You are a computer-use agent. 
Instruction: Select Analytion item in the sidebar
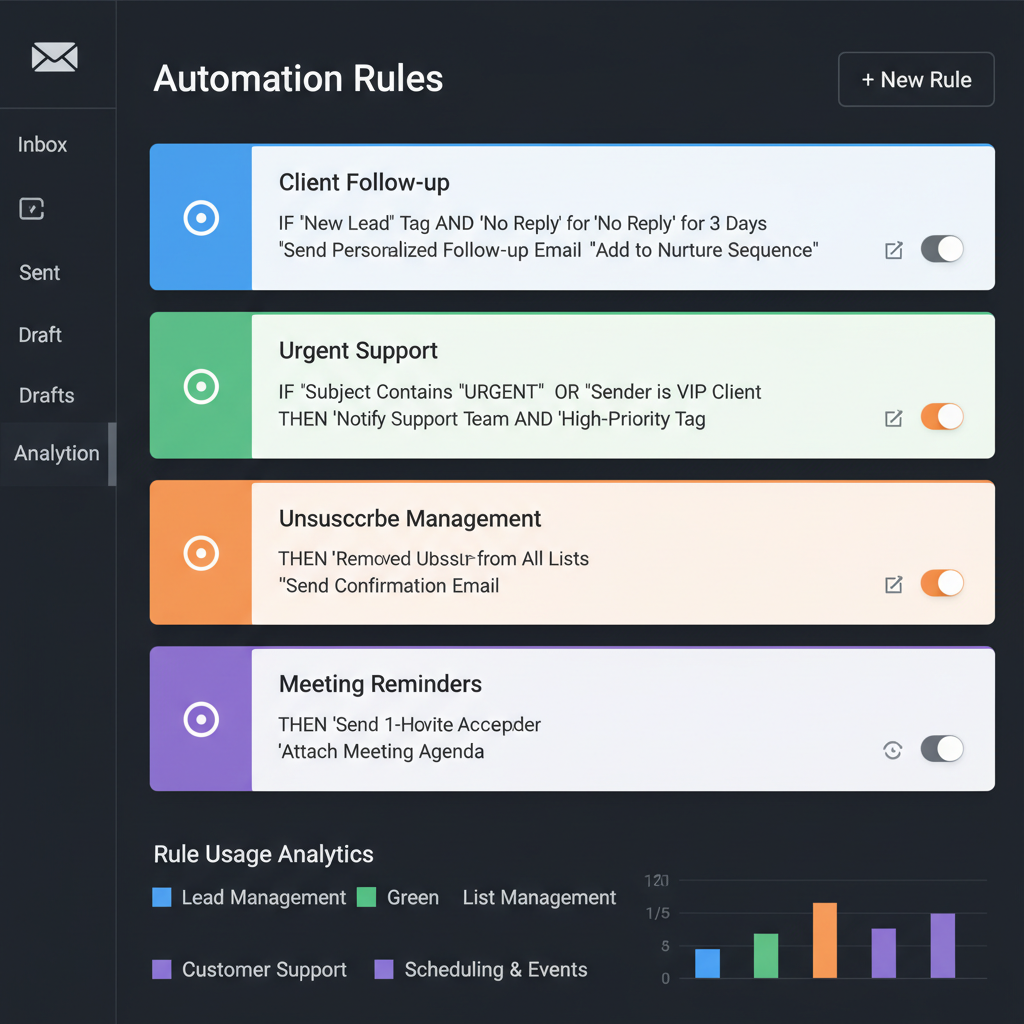[57, 454]
